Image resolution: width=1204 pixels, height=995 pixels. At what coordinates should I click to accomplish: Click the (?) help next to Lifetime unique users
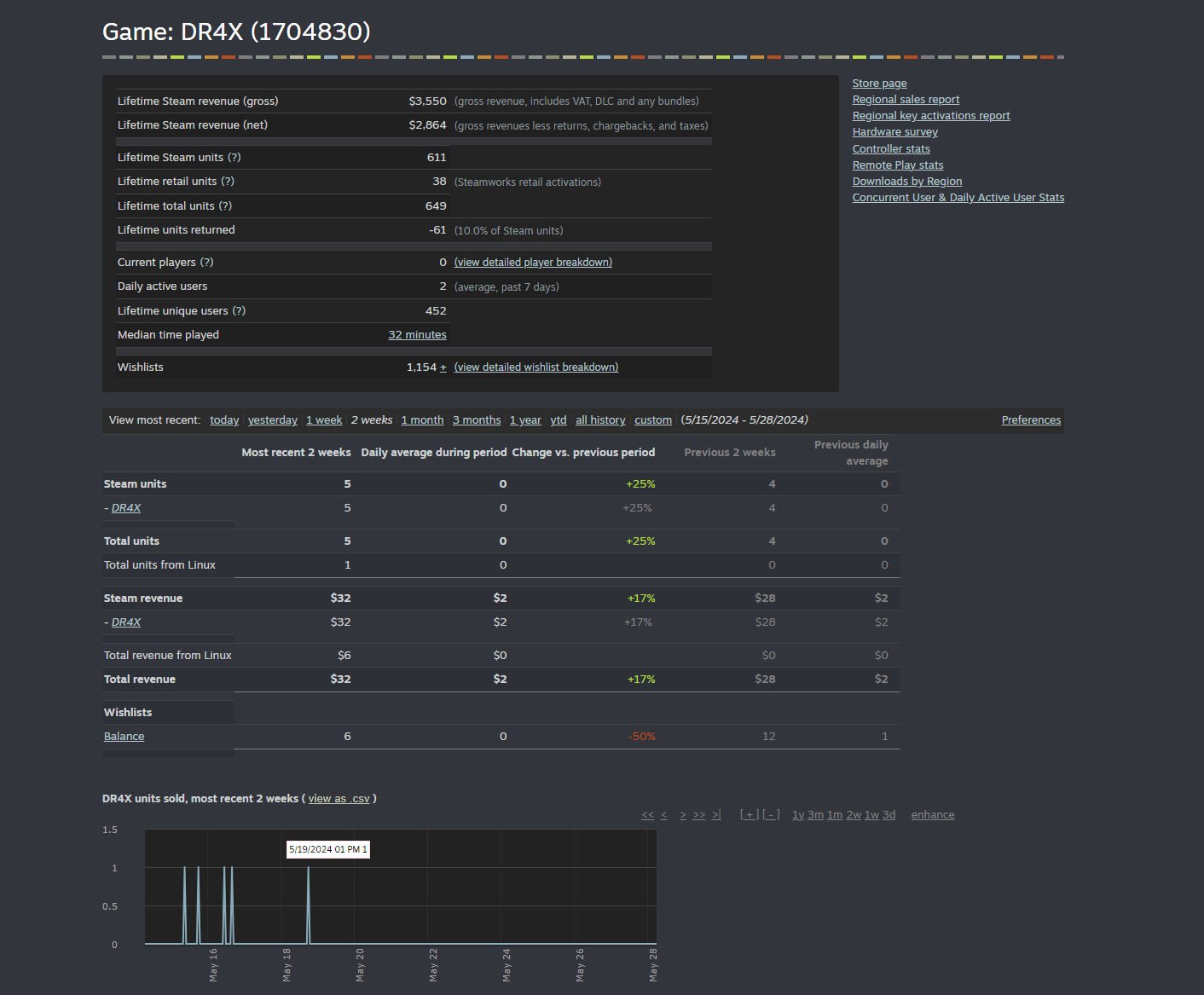tap(239, 310)
